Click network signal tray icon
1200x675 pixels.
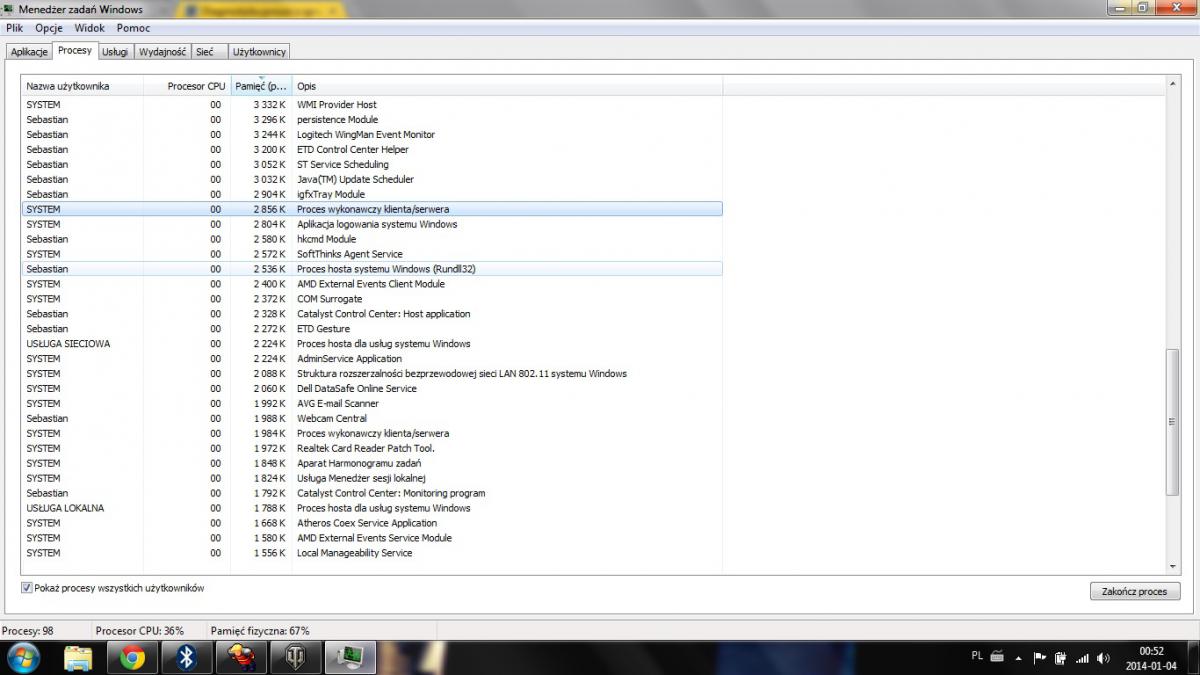1082,658
